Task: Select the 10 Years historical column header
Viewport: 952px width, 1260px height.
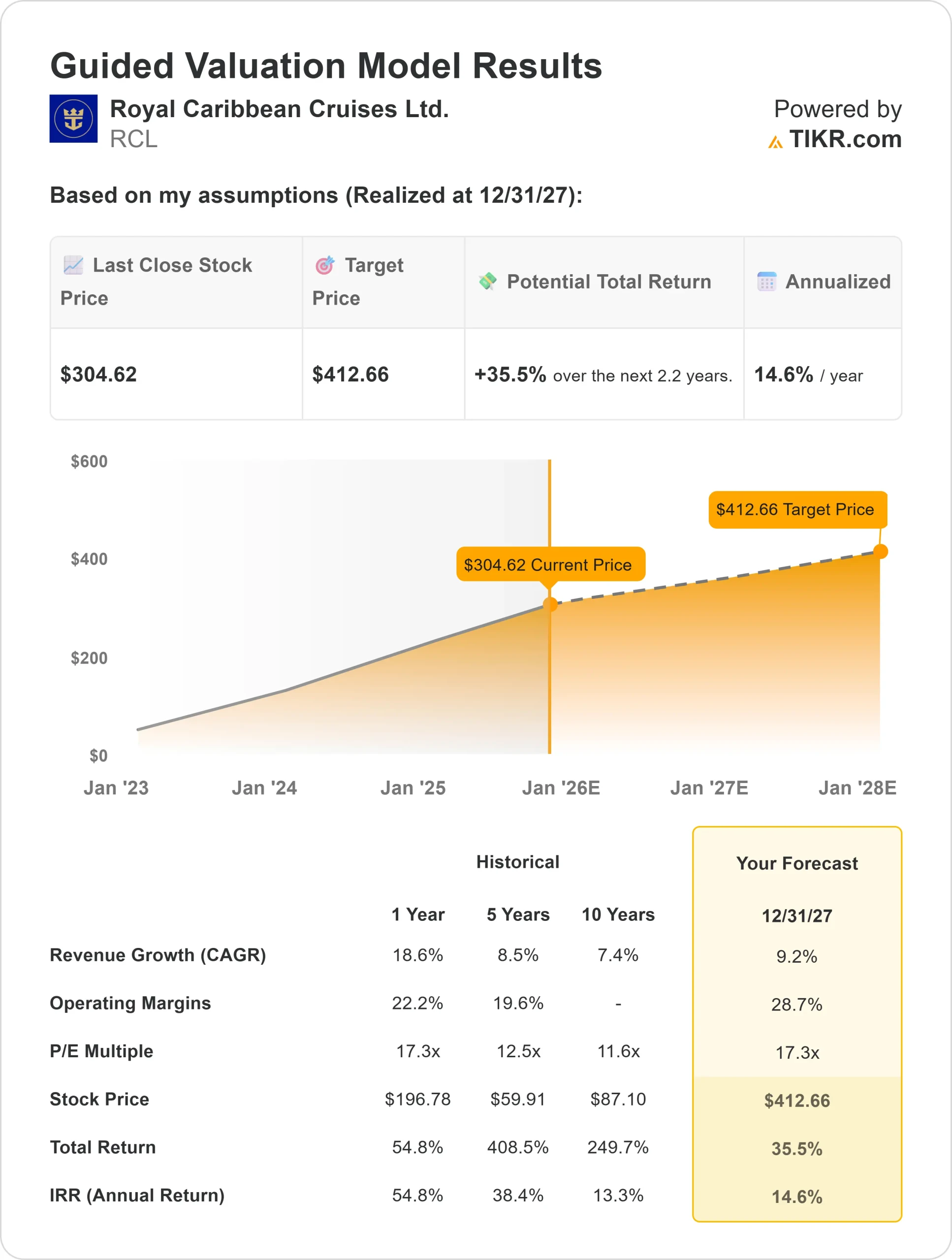Action: tap(618, 914)
